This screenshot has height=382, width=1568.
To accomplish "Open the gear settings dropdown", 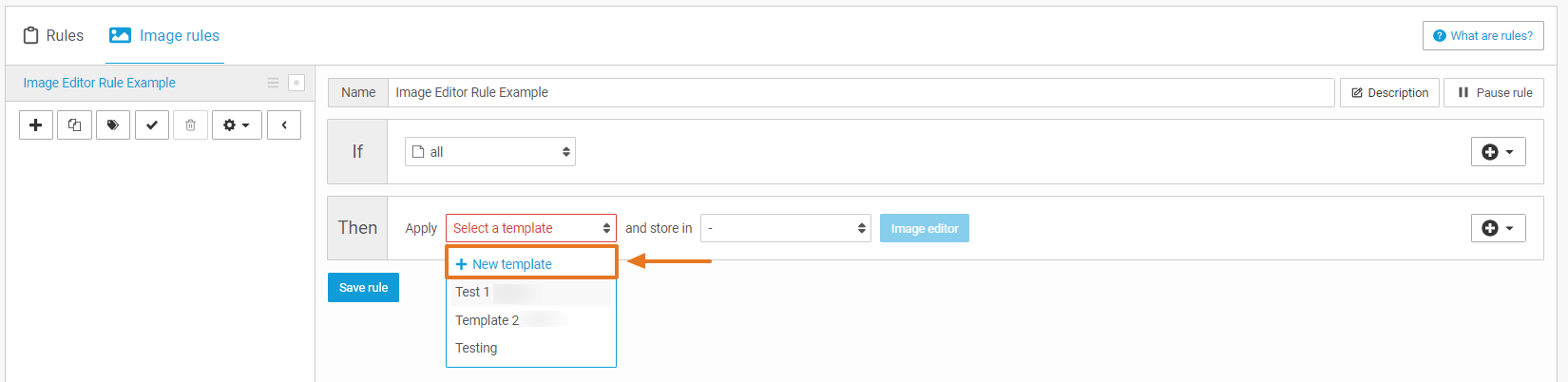I will pos(237,125).
